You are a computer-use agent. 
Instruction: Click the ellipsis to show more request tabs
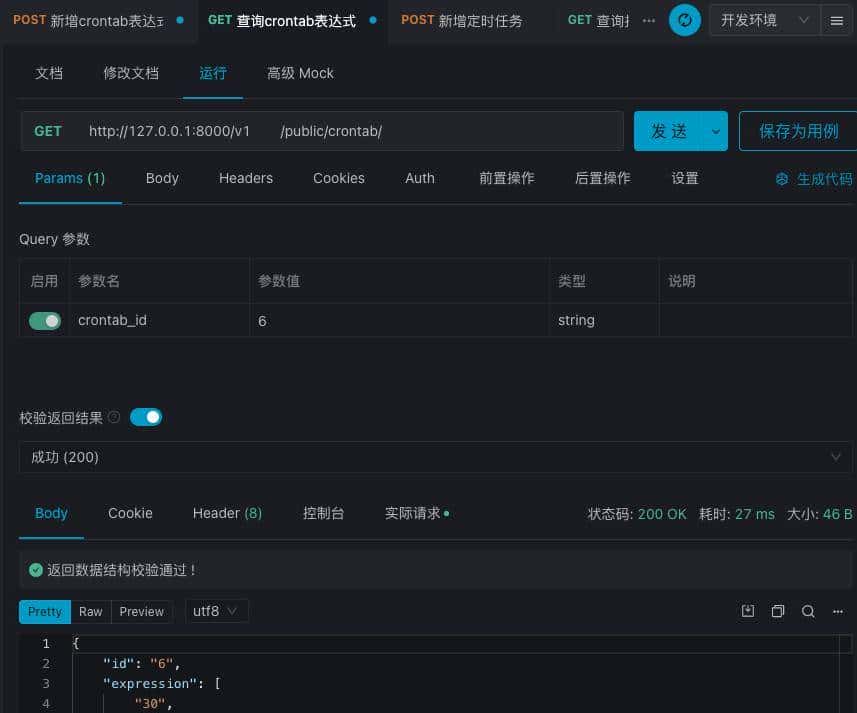pos(649,19)
